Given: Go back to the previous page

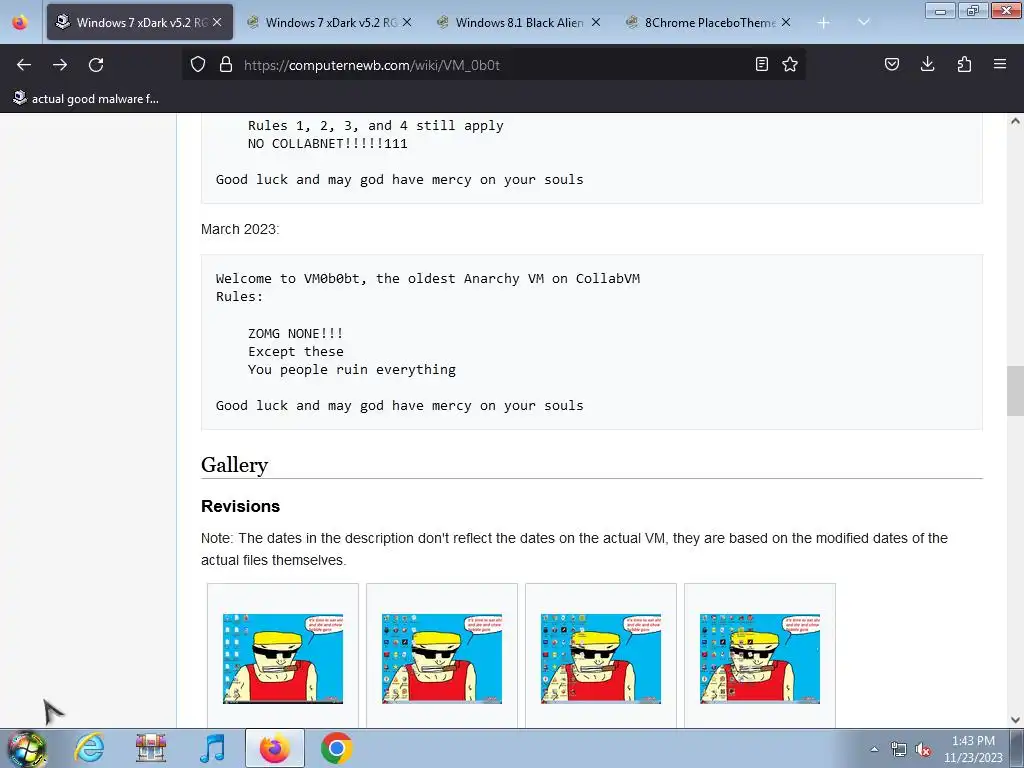Looking at the screenshot, I should pyautogui.click(x=24, y=65).
